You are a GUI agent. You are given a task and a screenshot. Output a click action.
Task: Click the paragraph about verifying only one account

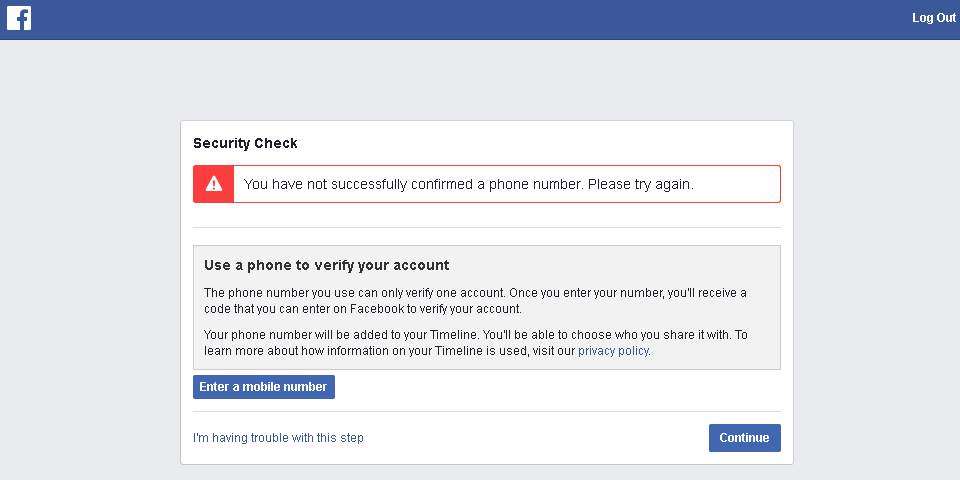(x=475, y=301)
